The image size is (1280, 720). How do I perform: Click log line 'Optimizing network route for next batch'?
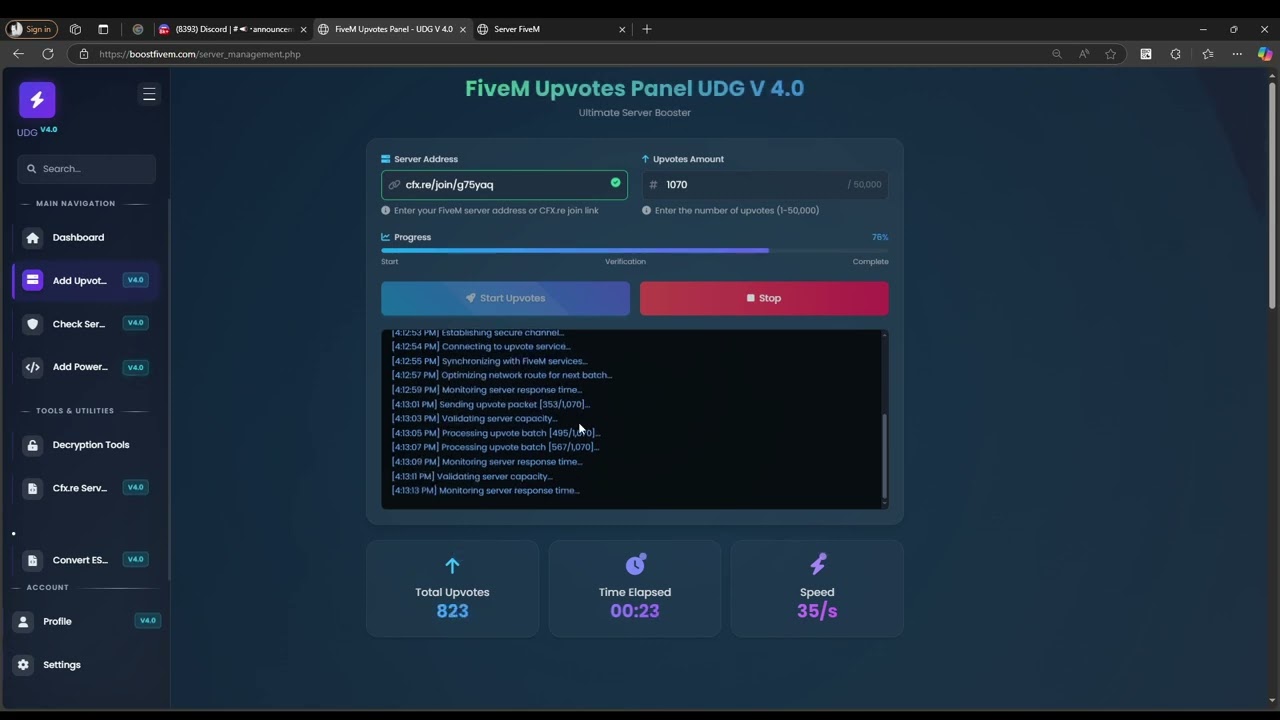[x=502, y=375]
